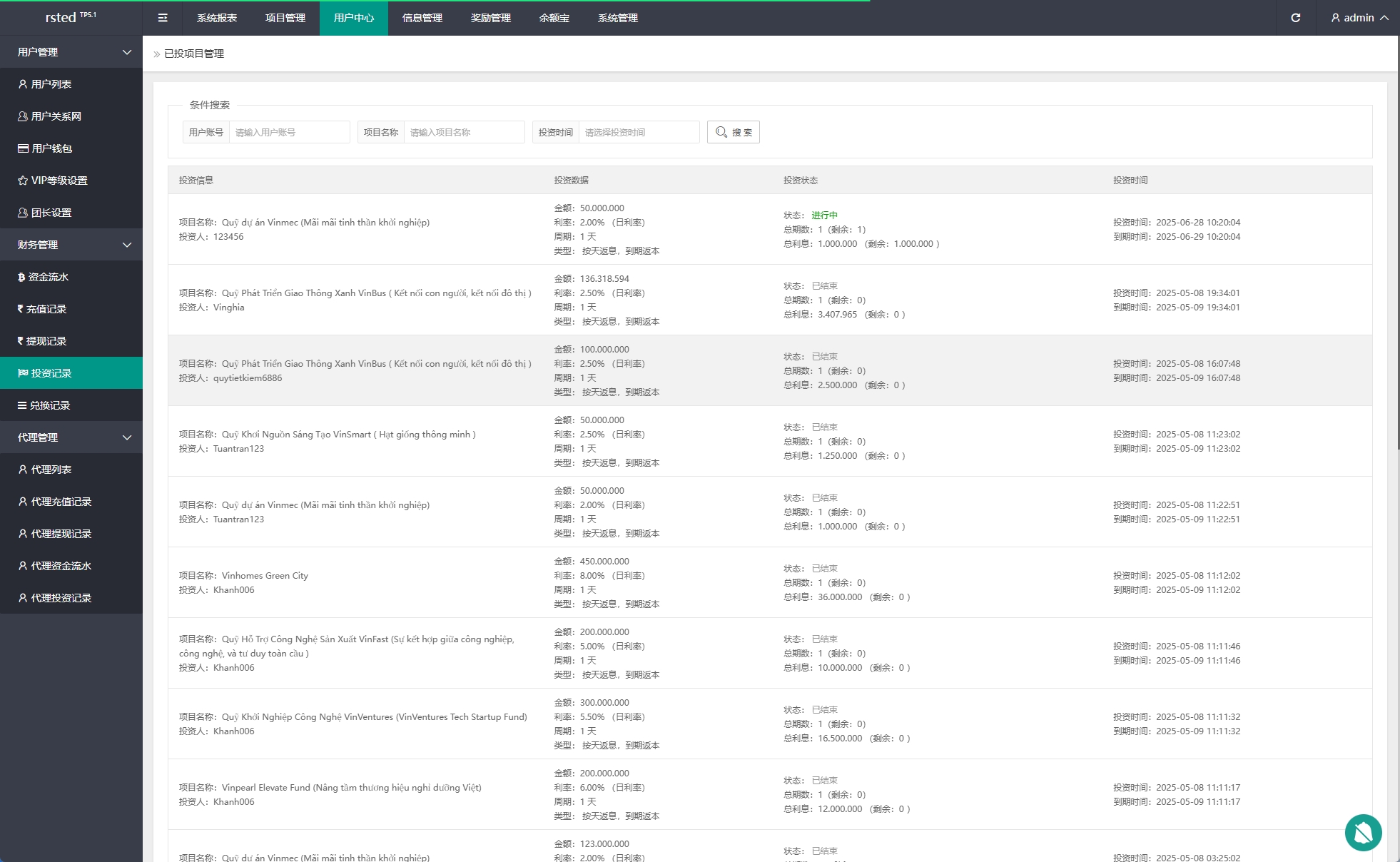The image size is (1400, 862).
Task: Open 兑换记录 list icon item
Action: 49,405
